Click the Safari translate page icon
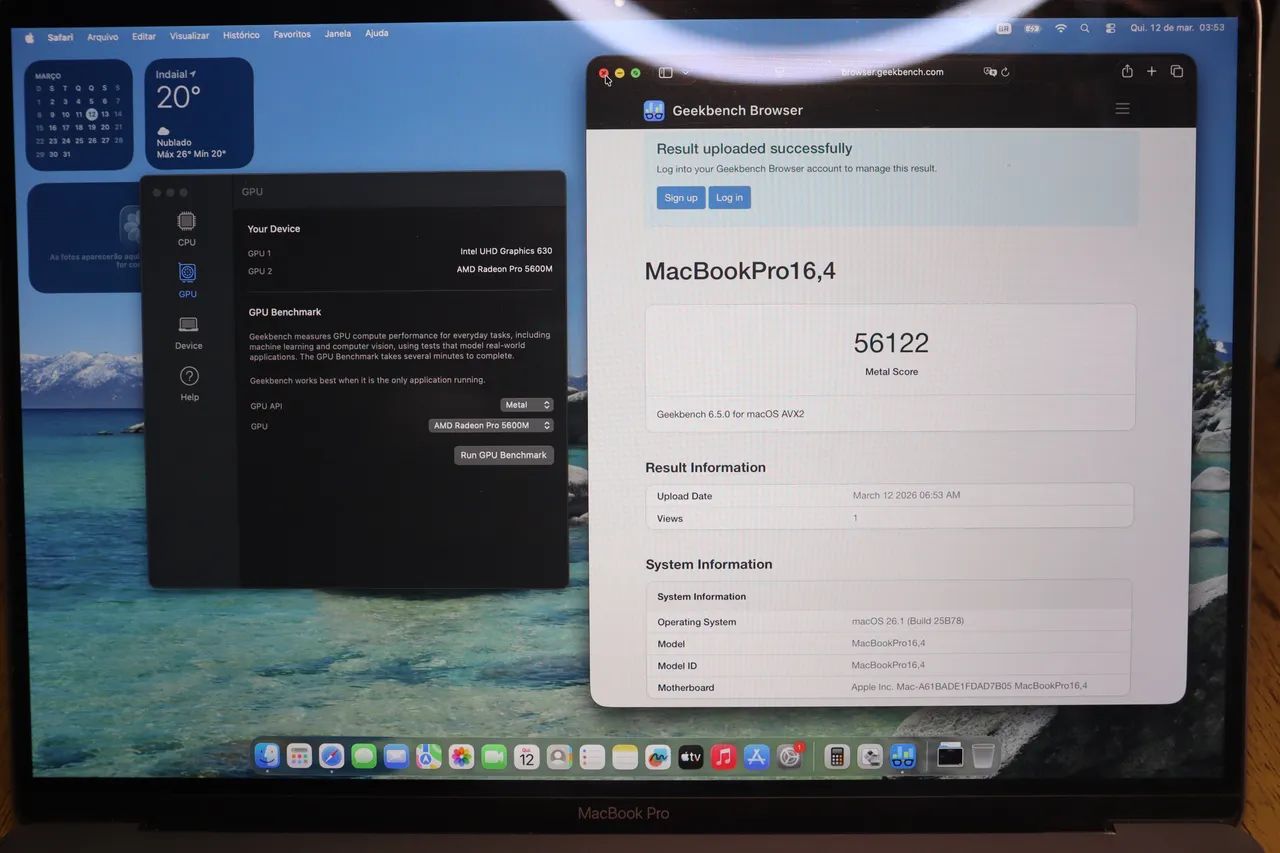This screenshot has width=1280, height=853. [x=990, y=72]
